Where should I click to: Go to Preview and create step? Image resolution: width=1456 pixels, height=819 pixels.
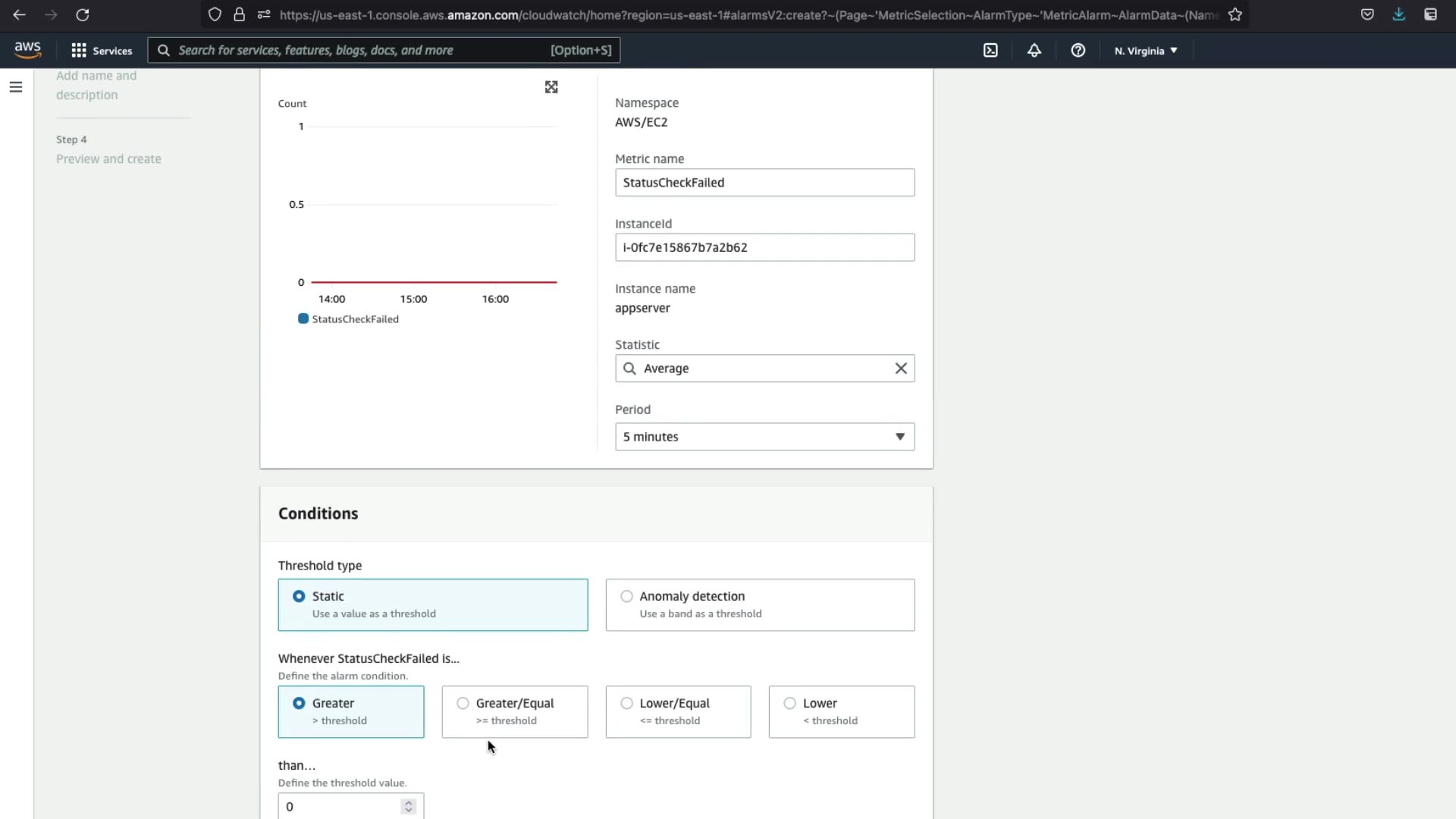click(108, 158)
